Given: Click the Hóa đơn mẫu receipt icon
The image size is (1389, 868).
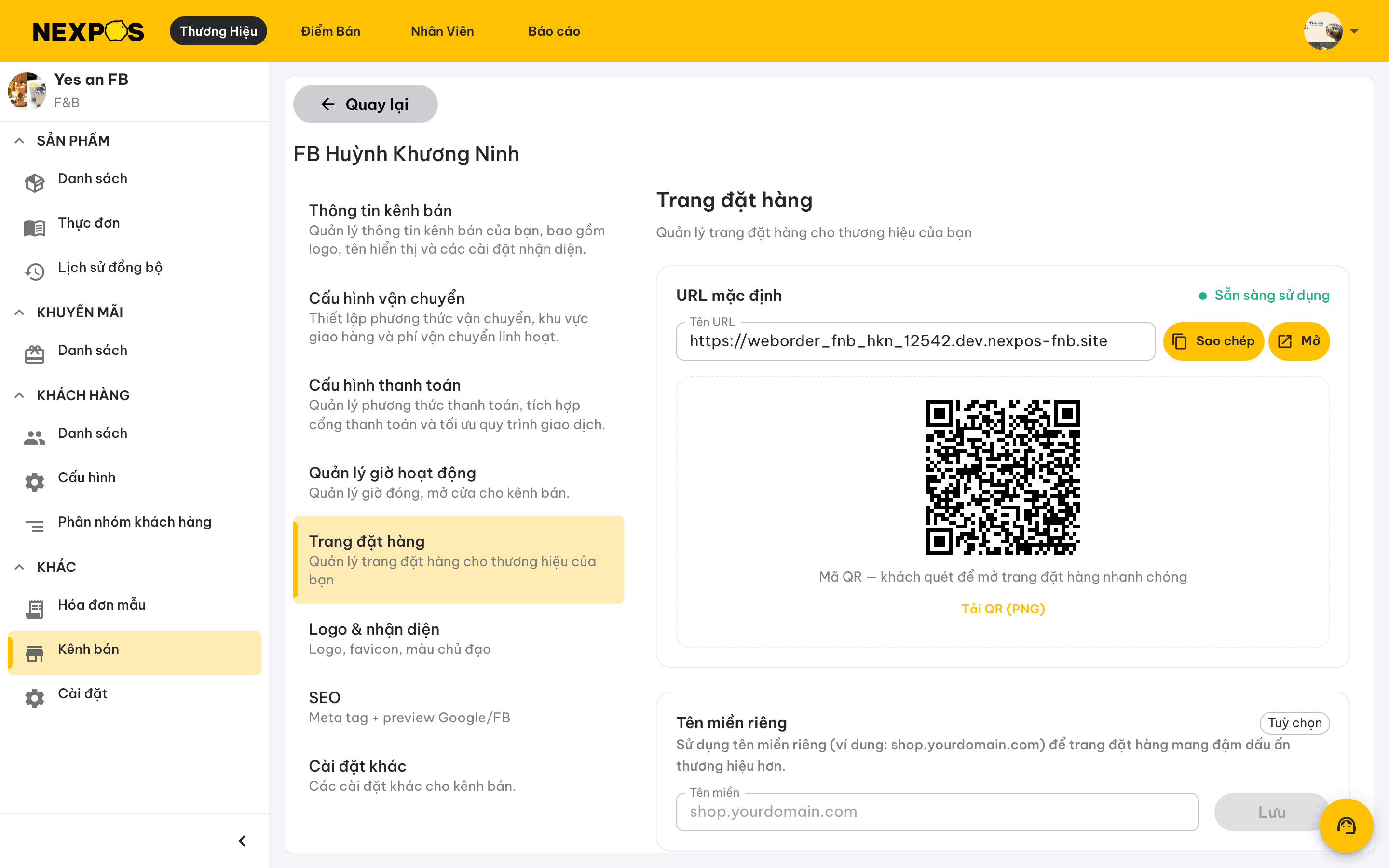Looking at the screenshot, I should [x=34, y=609].
